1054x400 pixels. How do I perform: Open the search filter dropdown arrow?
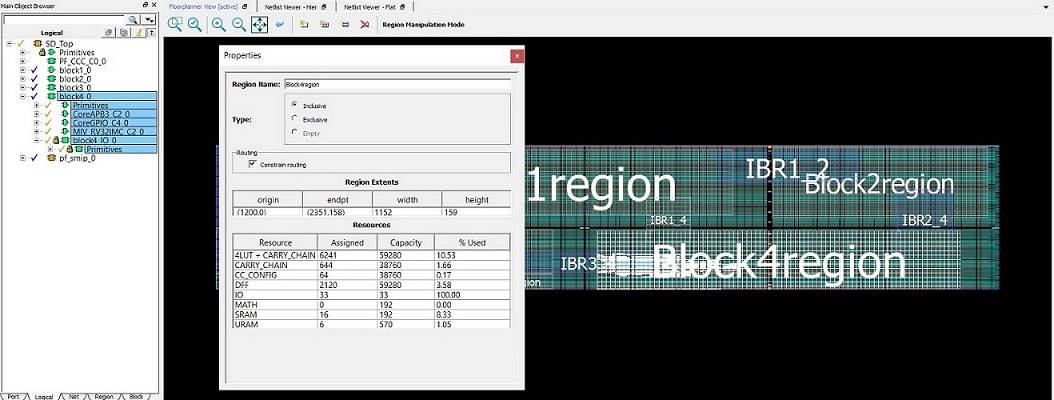click(149, 19)
